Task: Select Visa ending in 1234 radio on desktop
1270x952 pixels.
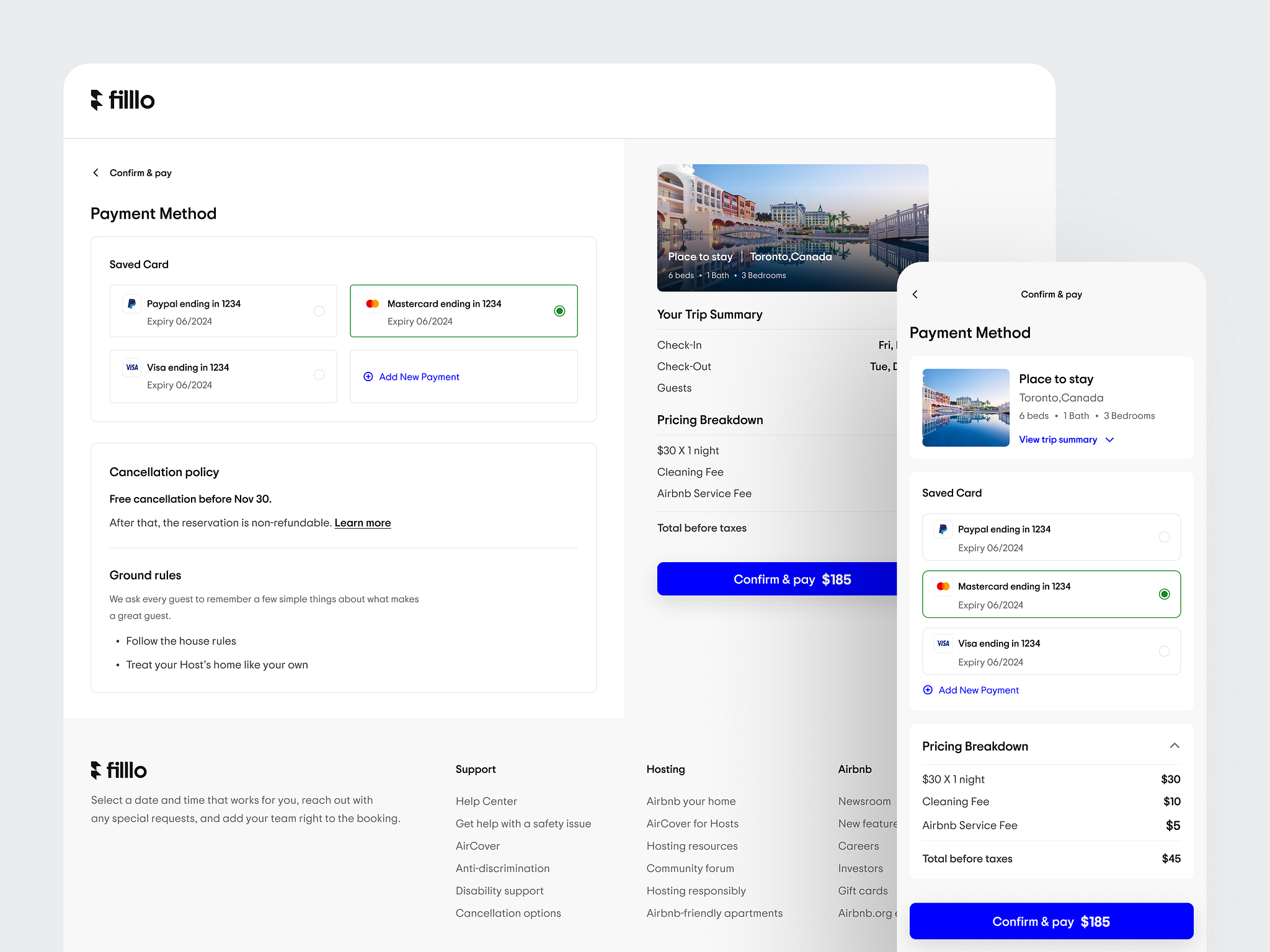Action: click(x=319, y=375)
